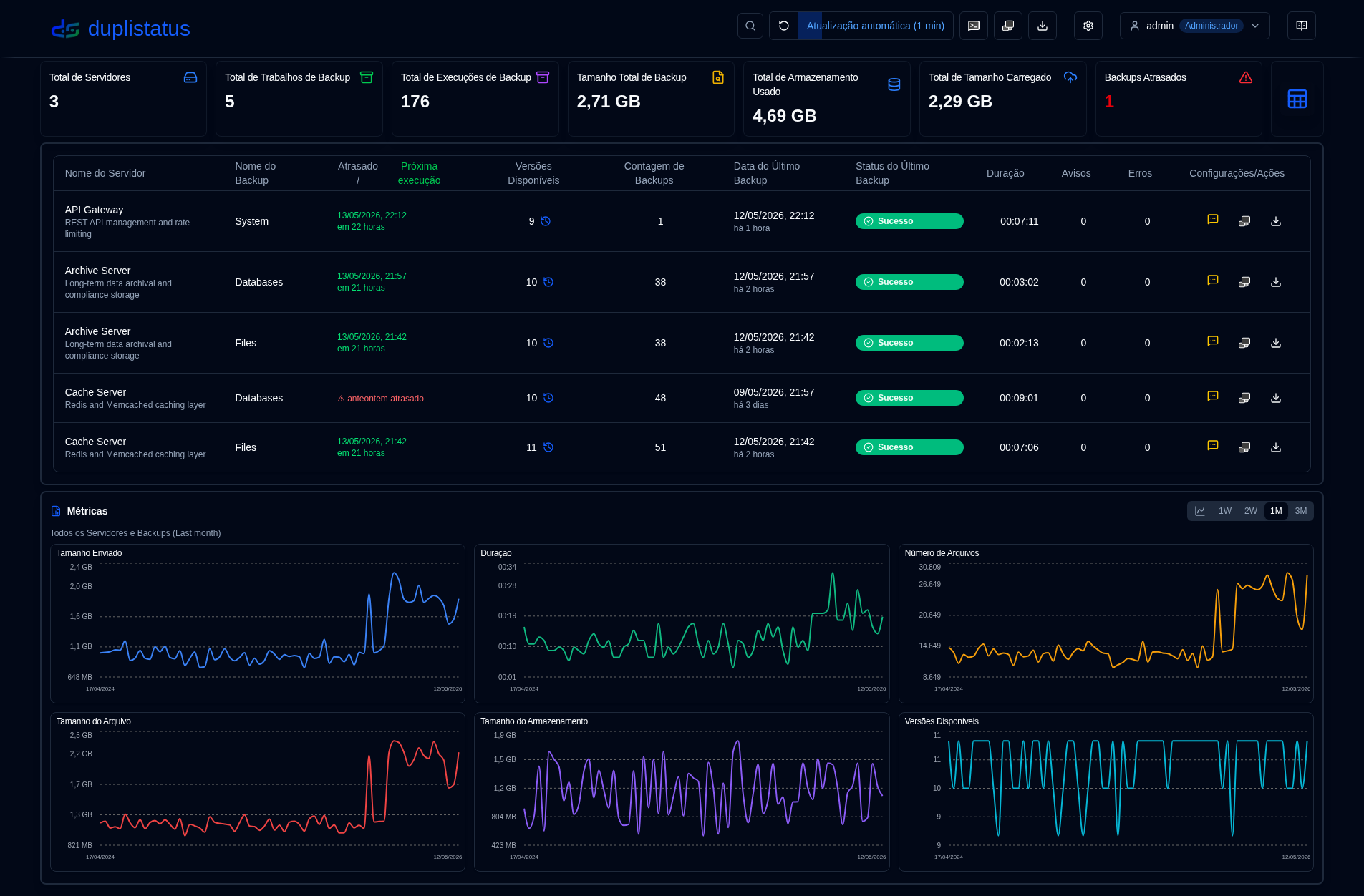Viewport: 1364px width, 896px height.
Task: Click '12/05/2026, 21:57' date for Archive Server
Action: [x=774, y=276]
